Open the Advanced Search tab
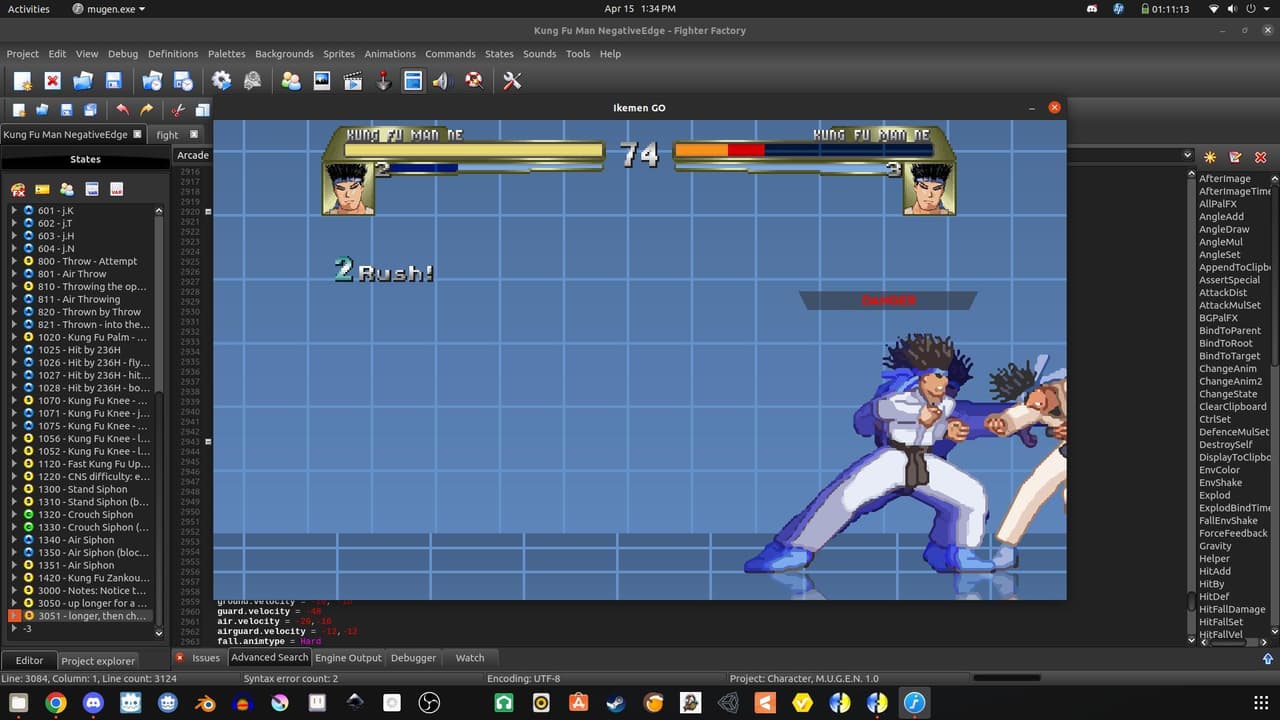1280x720 pixels. [x=269, y=658]
